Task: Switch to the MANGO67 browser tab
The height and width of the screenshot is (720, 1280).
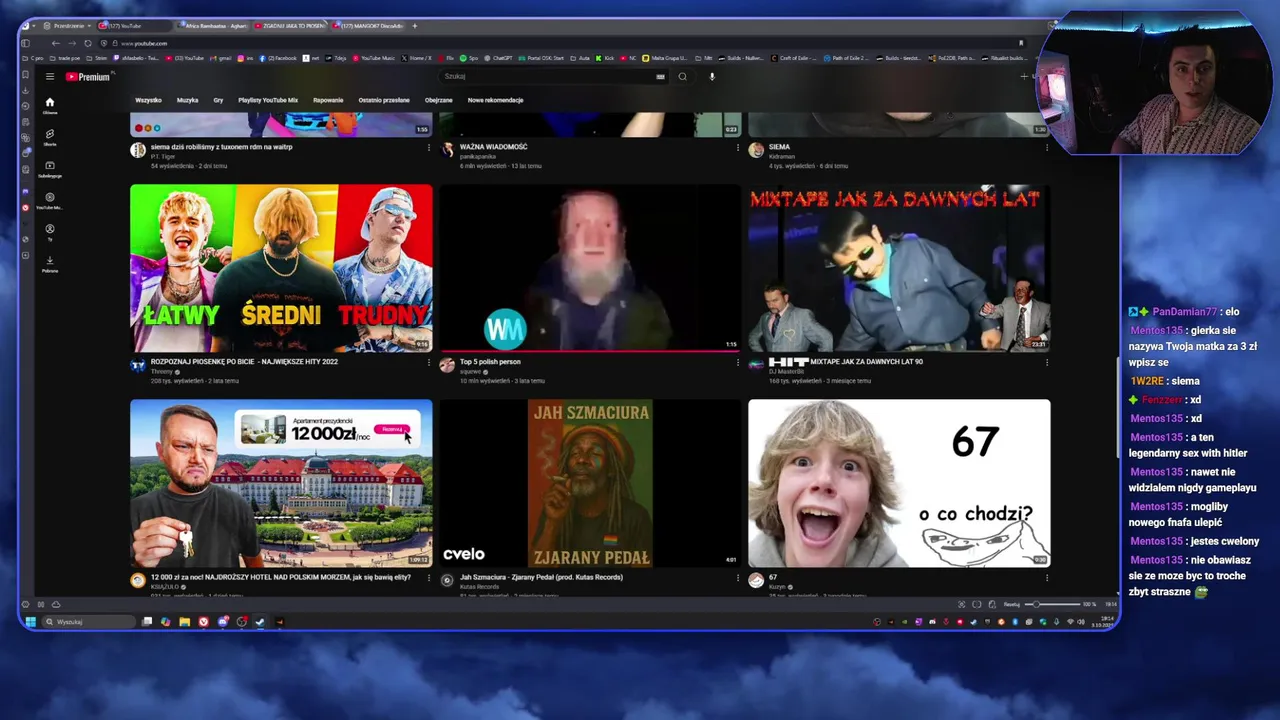Action: pos(368,26)
